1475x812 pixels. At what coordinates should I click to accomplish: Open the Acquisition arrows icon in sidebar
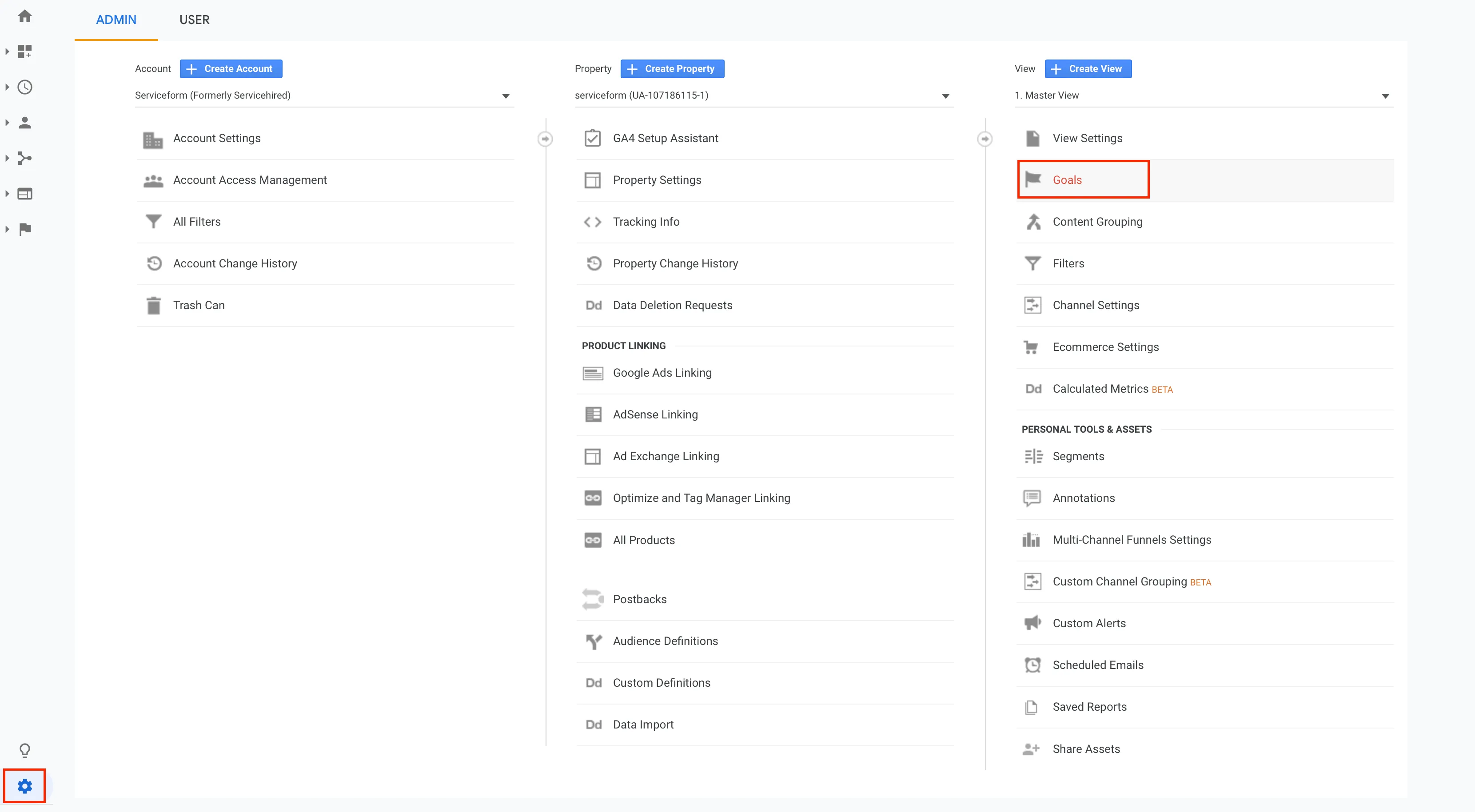point(24,158)
